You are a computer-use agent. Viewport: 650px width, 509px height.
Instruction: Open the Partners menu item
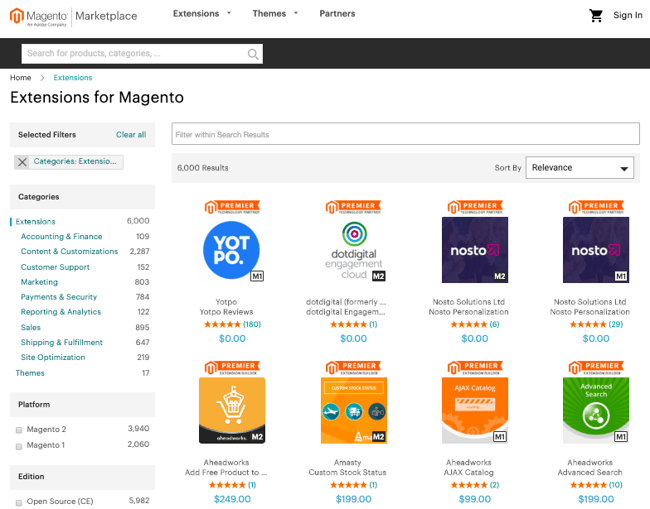(x=337, y=14)
